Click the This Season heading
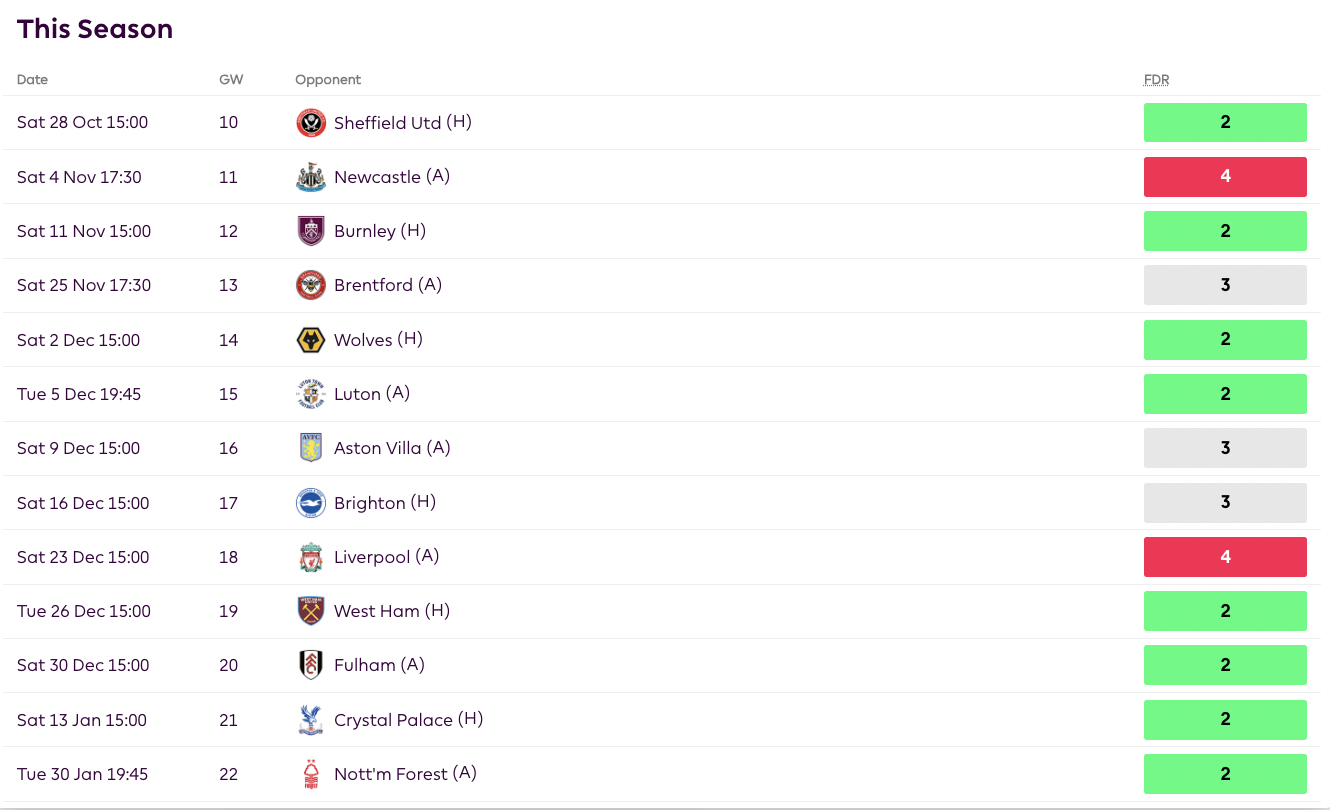The image size is (1330, 810). click(95, 29)
